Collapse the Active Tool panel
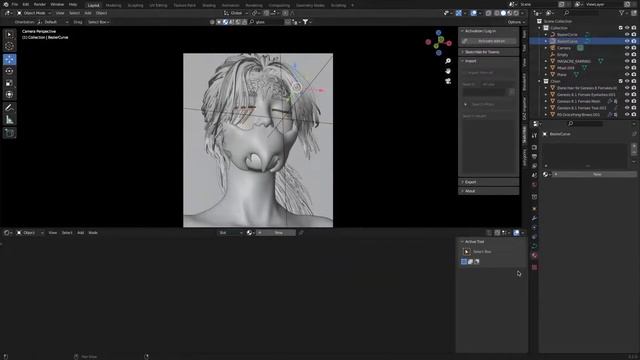 coord(491,242)
